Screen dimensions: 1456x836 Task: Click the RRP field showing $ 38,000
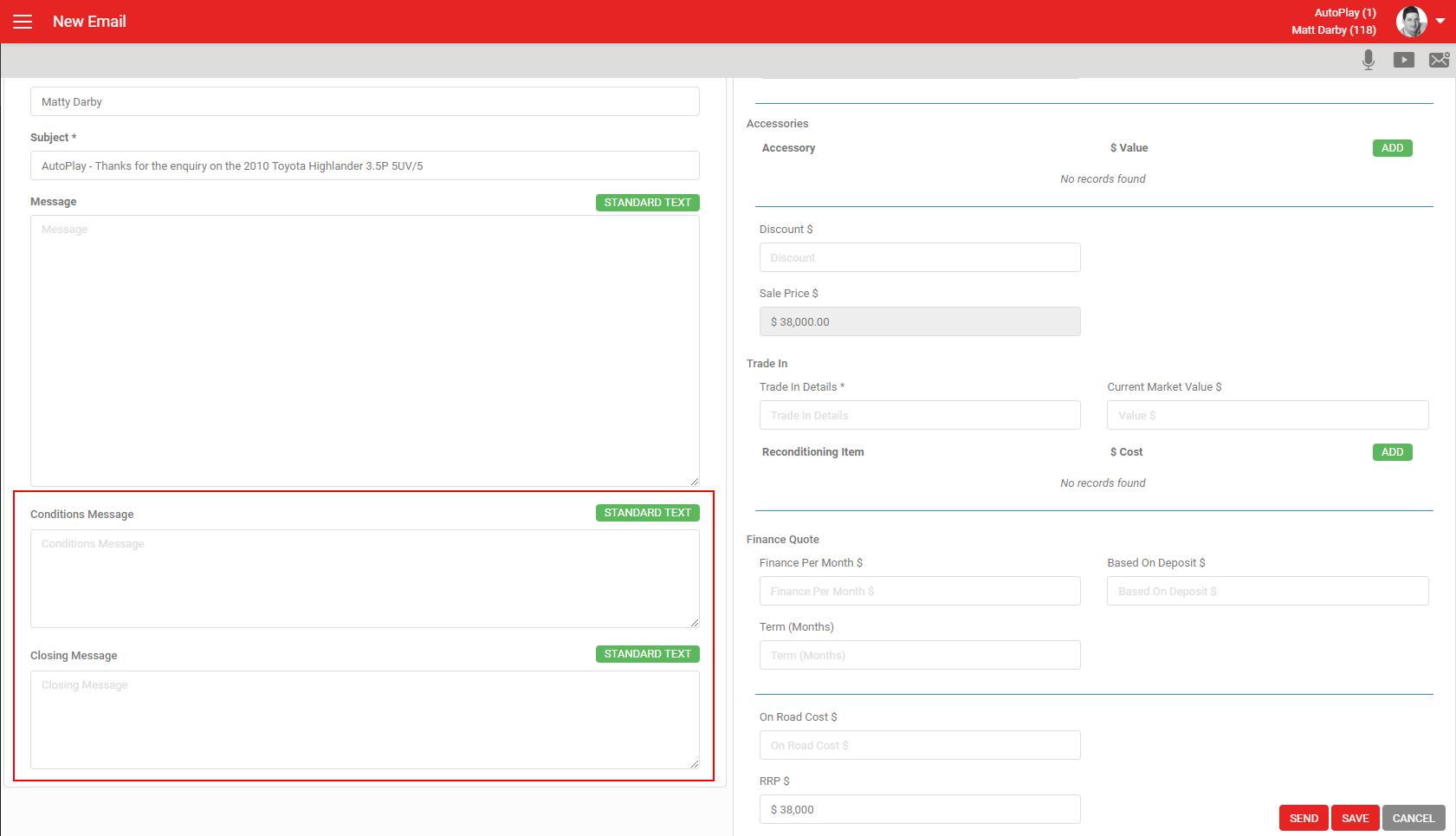click(920, 809)
